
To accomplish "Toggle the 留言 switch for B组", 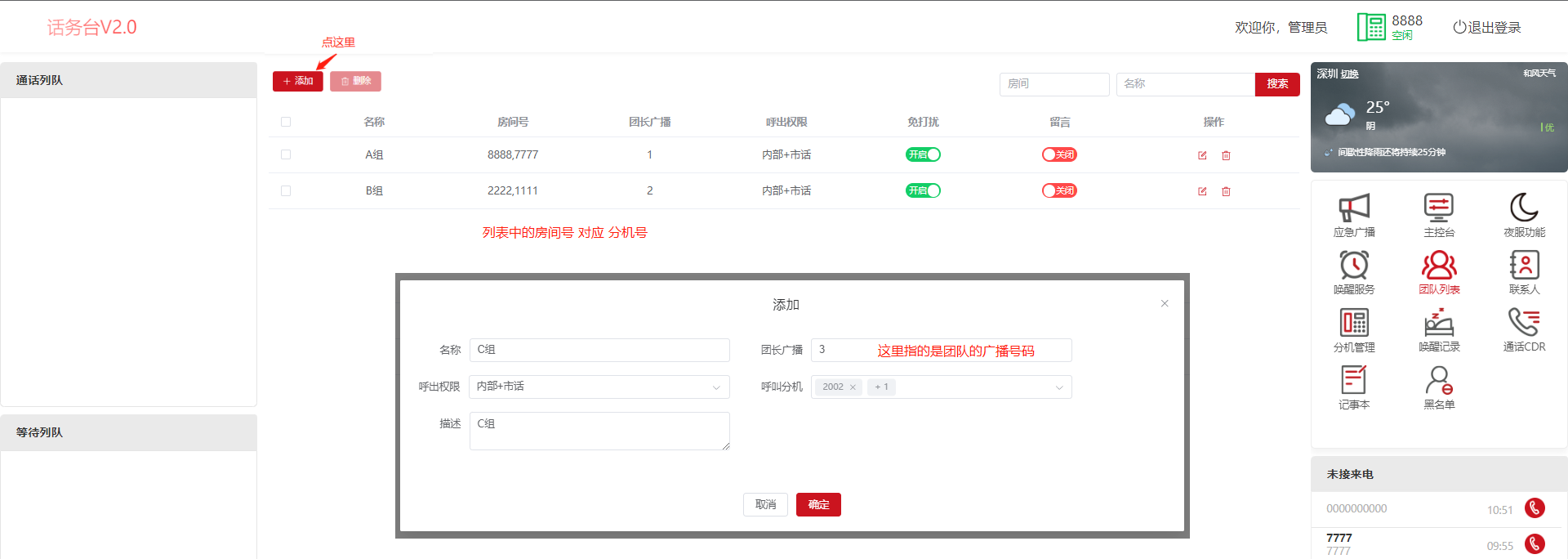I will (1059, 190).
